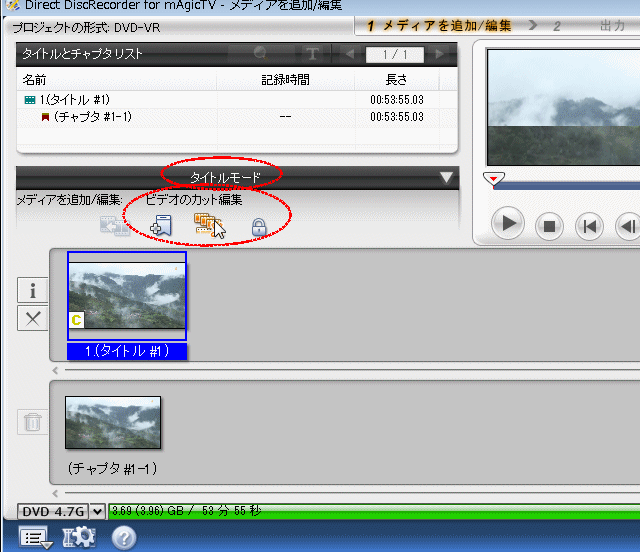Open the DVD 4.7G disc size dropdown
The image size is (640, 552).
[97, 511]
